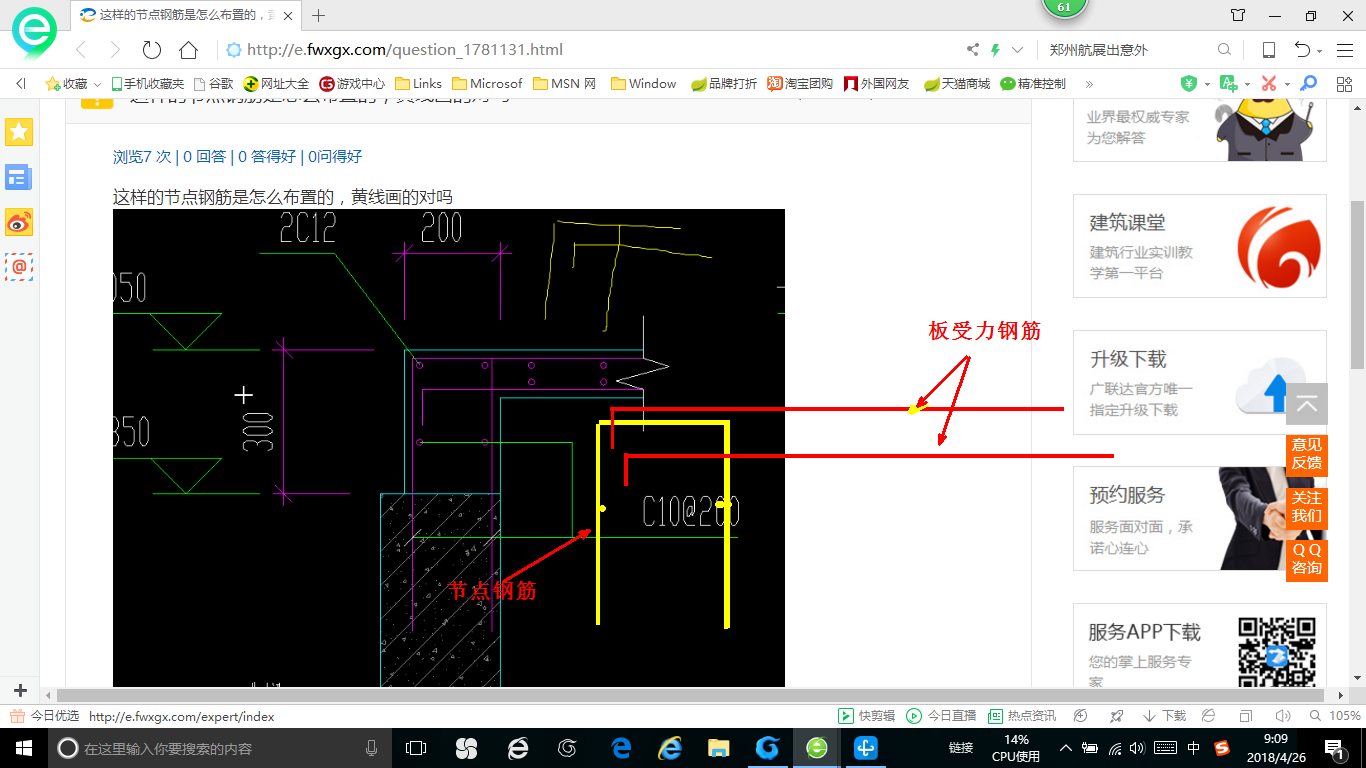Click the blue magnifier extension icon

click(1309, 84)
